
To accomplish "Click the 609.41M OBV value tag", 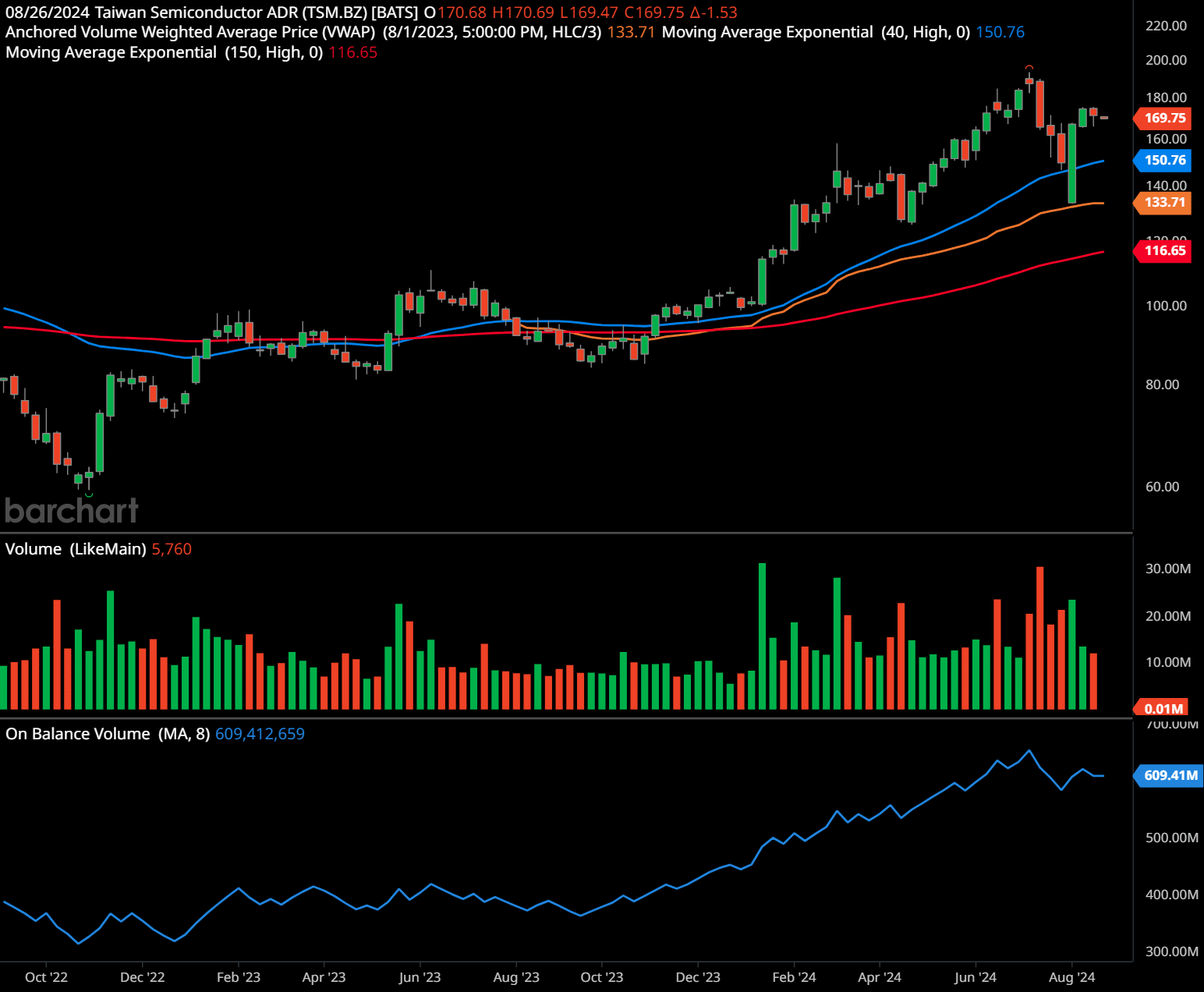I will click(x=1167, y=775).
